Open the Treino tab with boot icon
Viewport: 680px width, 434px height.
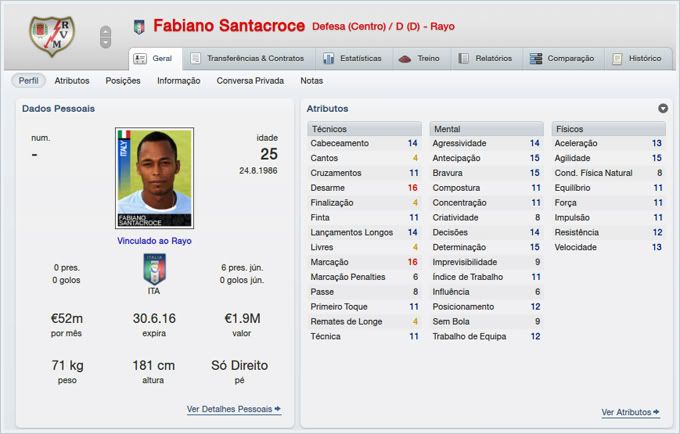405,58
